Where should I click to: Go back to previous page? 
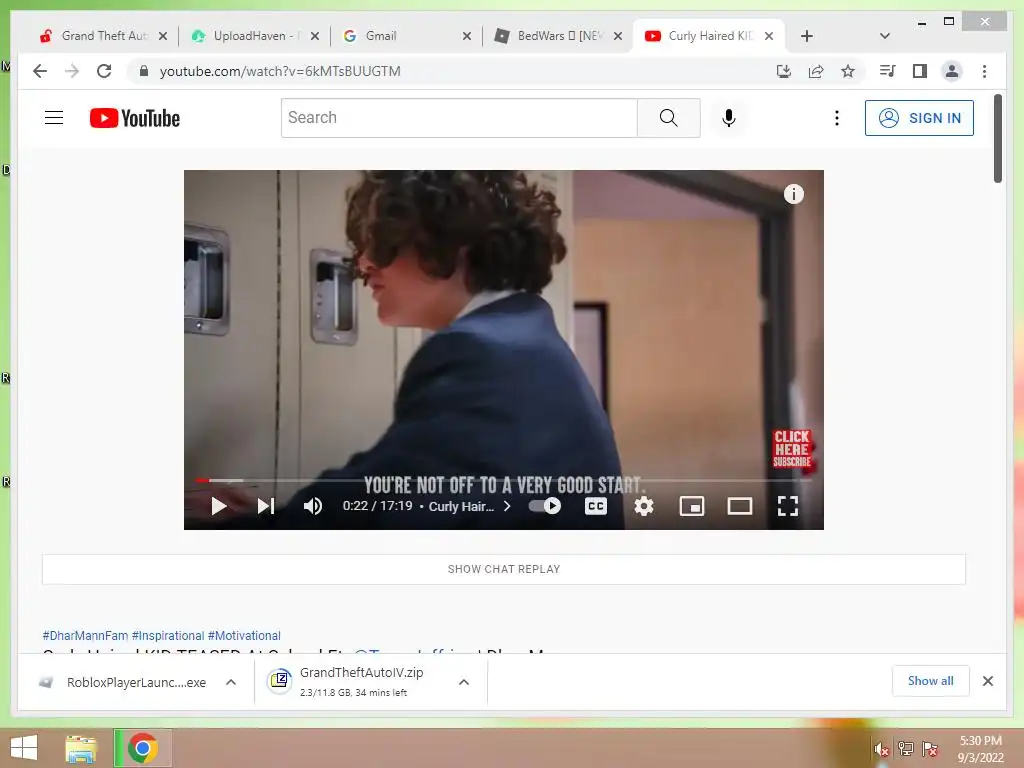(40, 71)
